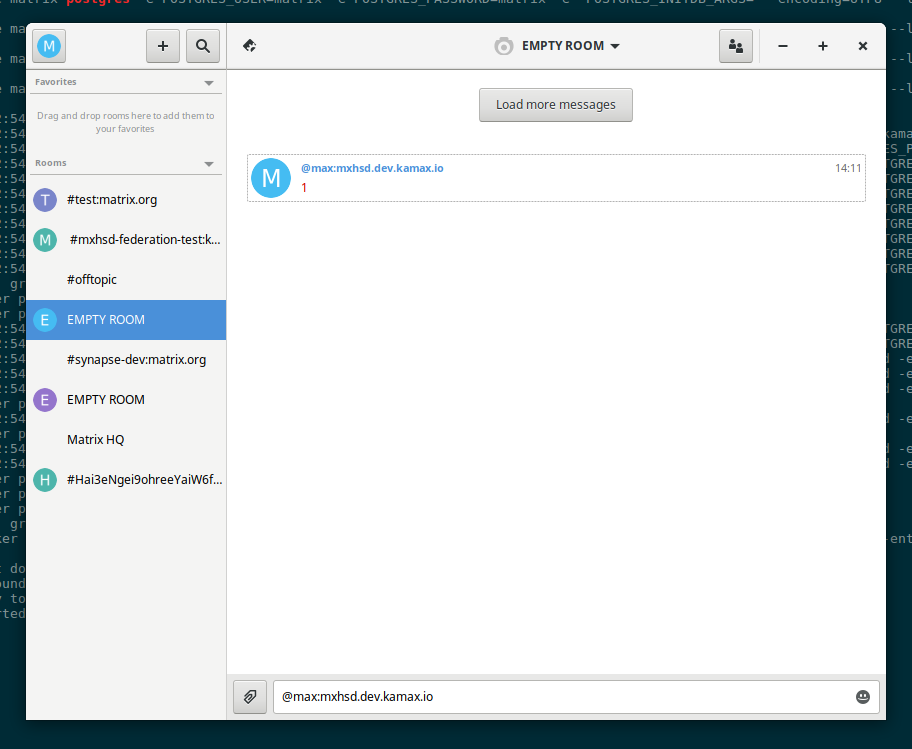Click the plus button to add a room

[x=163, y=46]
